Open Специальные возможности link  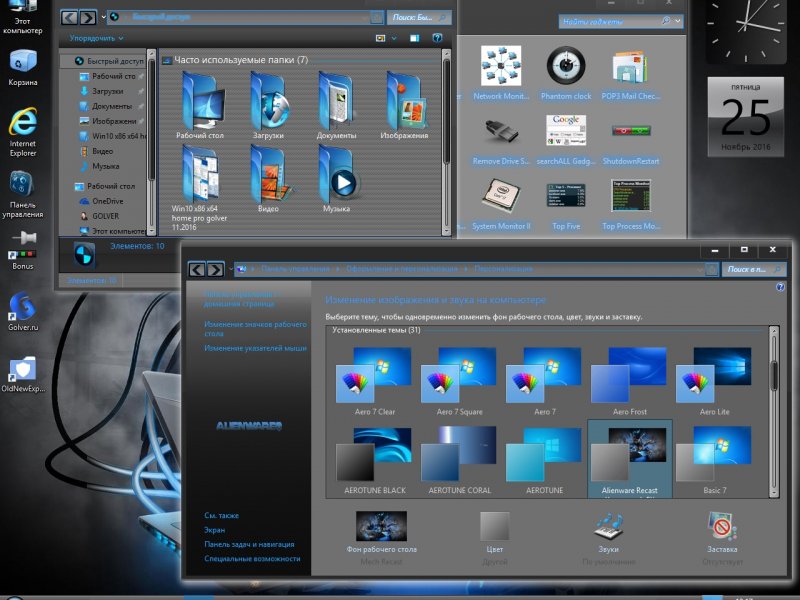[252, 559]
